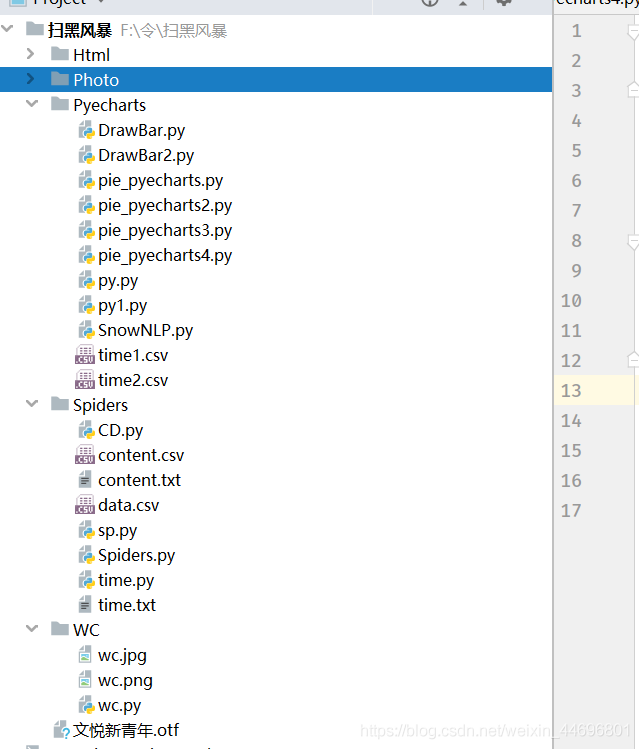This screenshot has height=749, width=639.
Task: Click the Spiders.py Python file icon
Action: click(86, 555)
